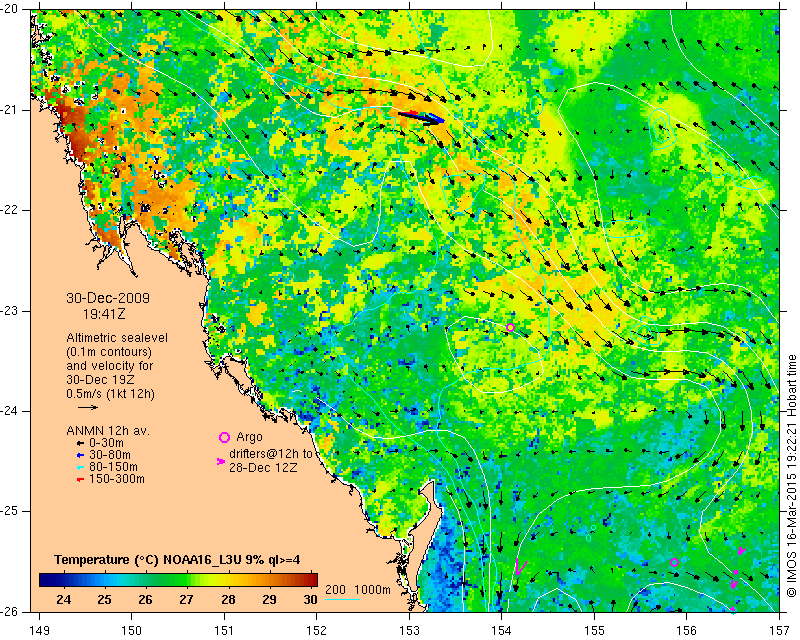Image resolution: width=800 pixels, height=640 pixels.
Task: Click the colorbar tick label '28'
Action: [228, 599]
